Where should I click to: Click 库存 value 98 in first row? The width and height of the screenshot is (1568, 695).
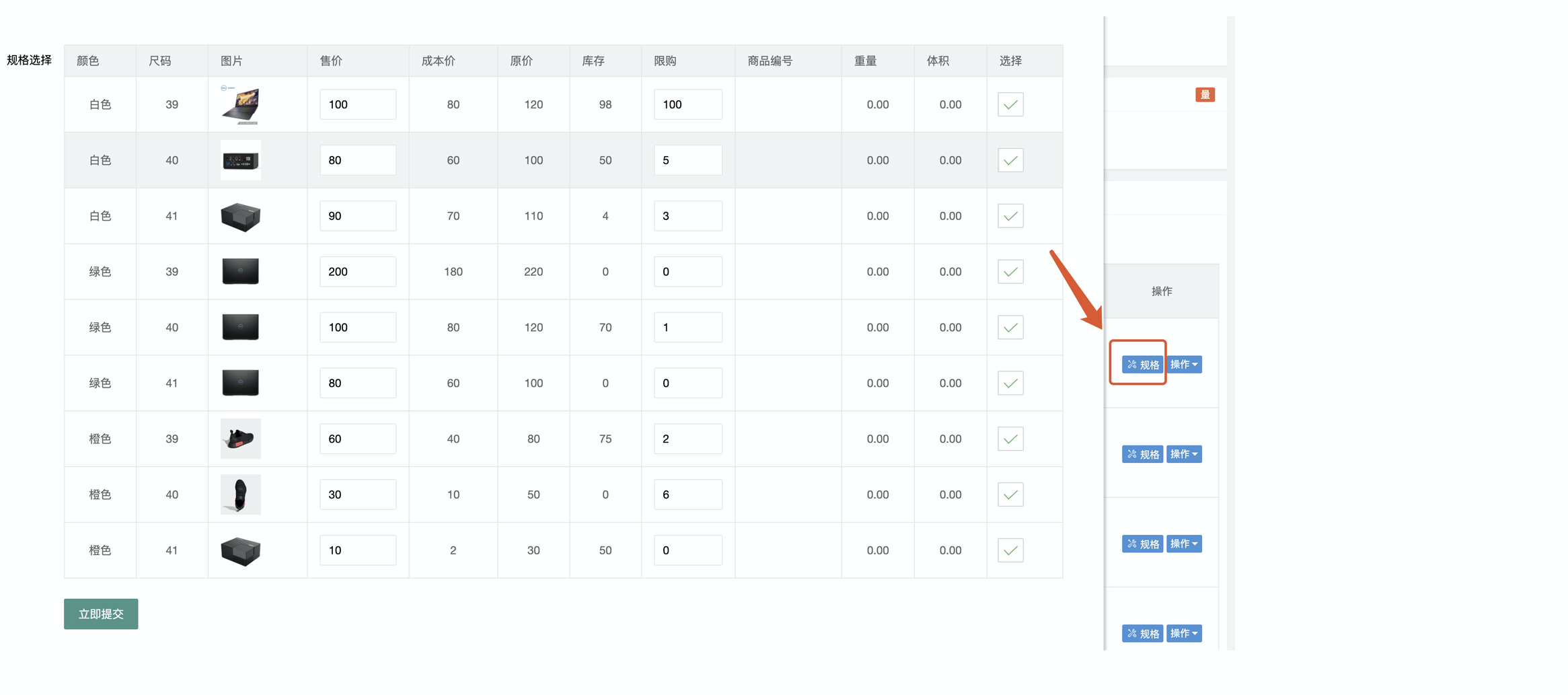pyautogui.click(x=605, y=104)
